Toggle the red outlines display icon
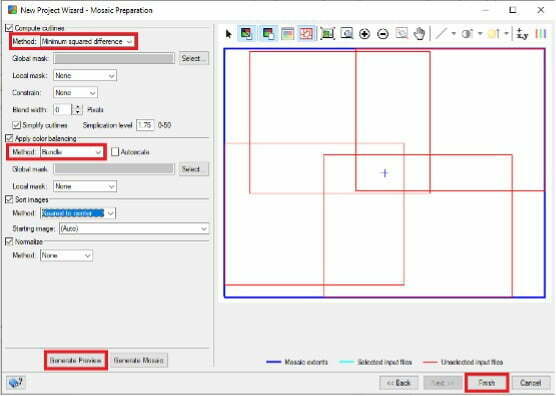The image size is (556, 396). pos(306,34)
